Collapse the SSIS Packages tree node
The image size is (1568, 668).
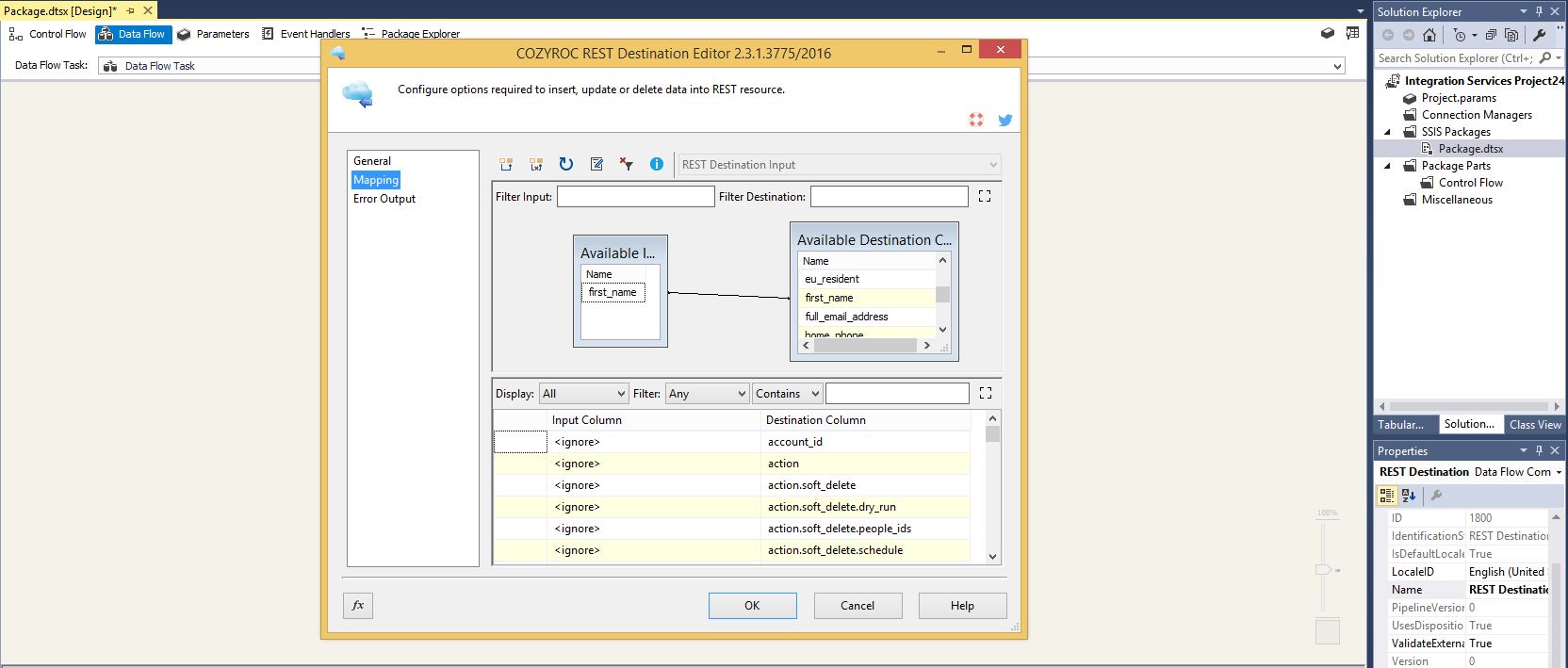point(1387,132)
